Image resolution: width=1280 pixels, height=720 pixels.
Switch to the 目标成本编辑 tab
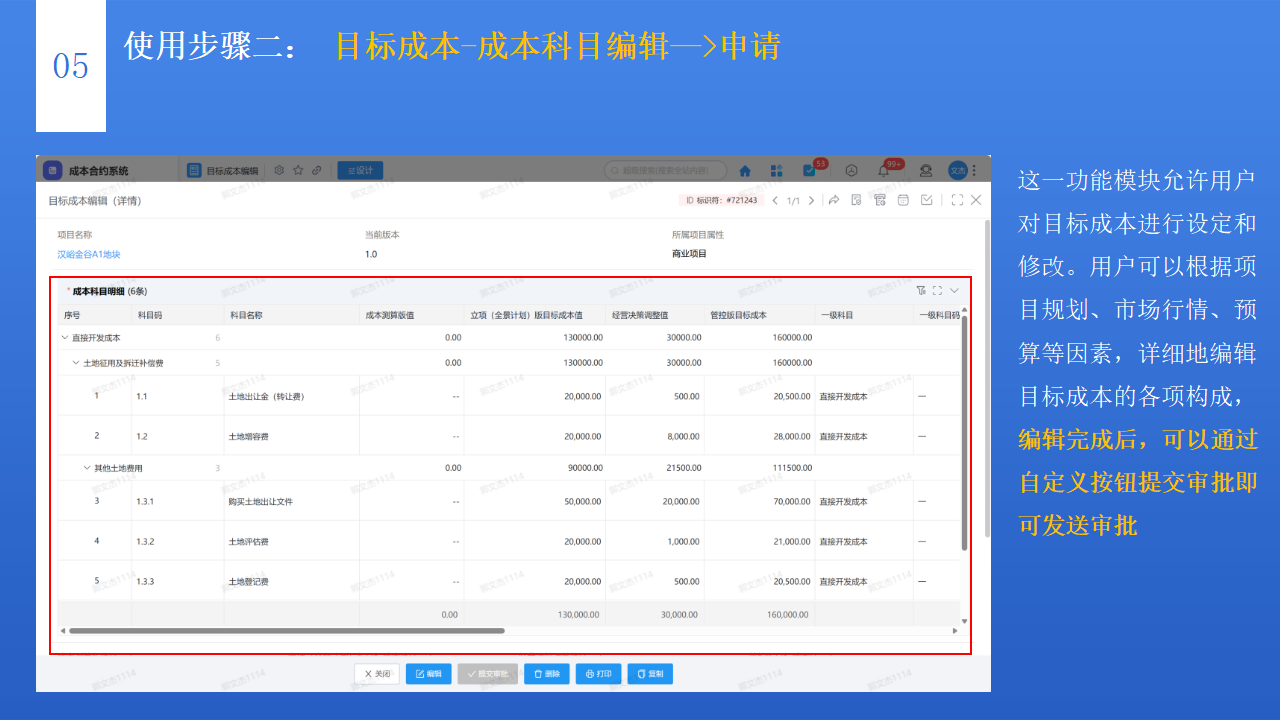click(x=232, y=170)
